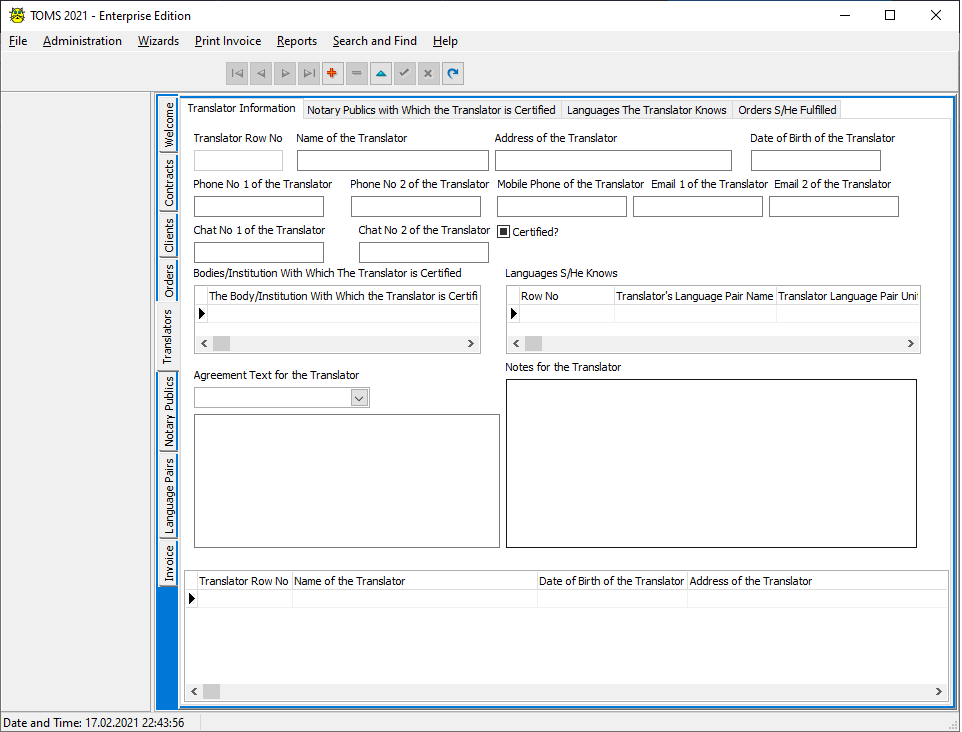962x732 pixels.
Task: Go to last record navigator icon
Action: (x=309, y=73)
